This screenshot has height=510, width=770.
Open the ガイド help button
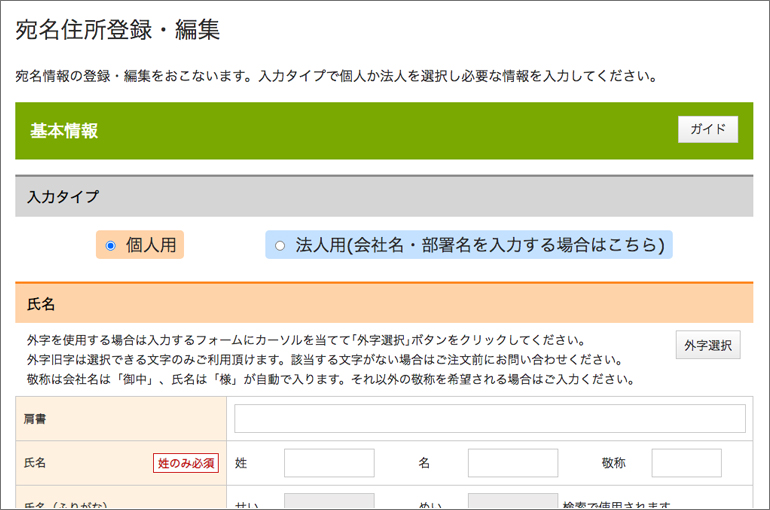(707, 130)
